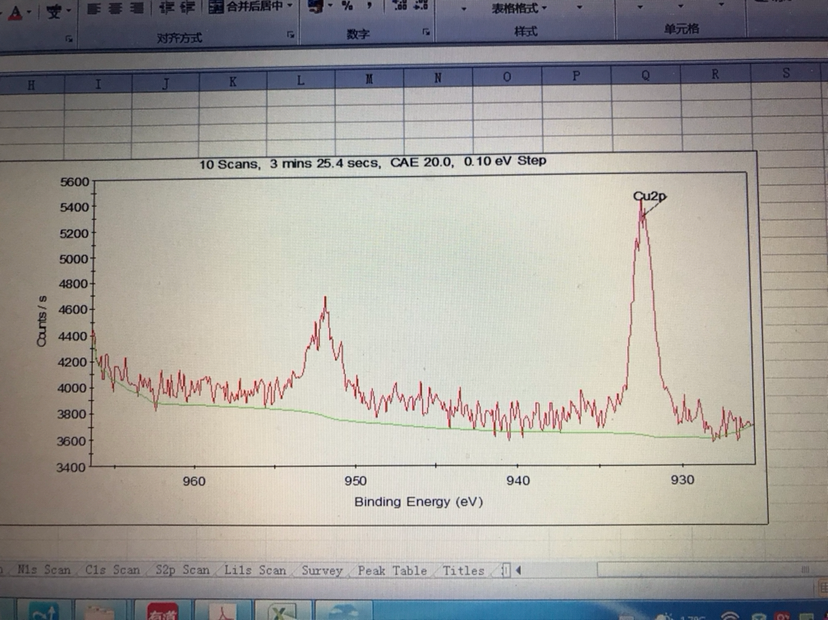
Task: Apply percent style with the % icon
Action: click(x=347, y=6)
